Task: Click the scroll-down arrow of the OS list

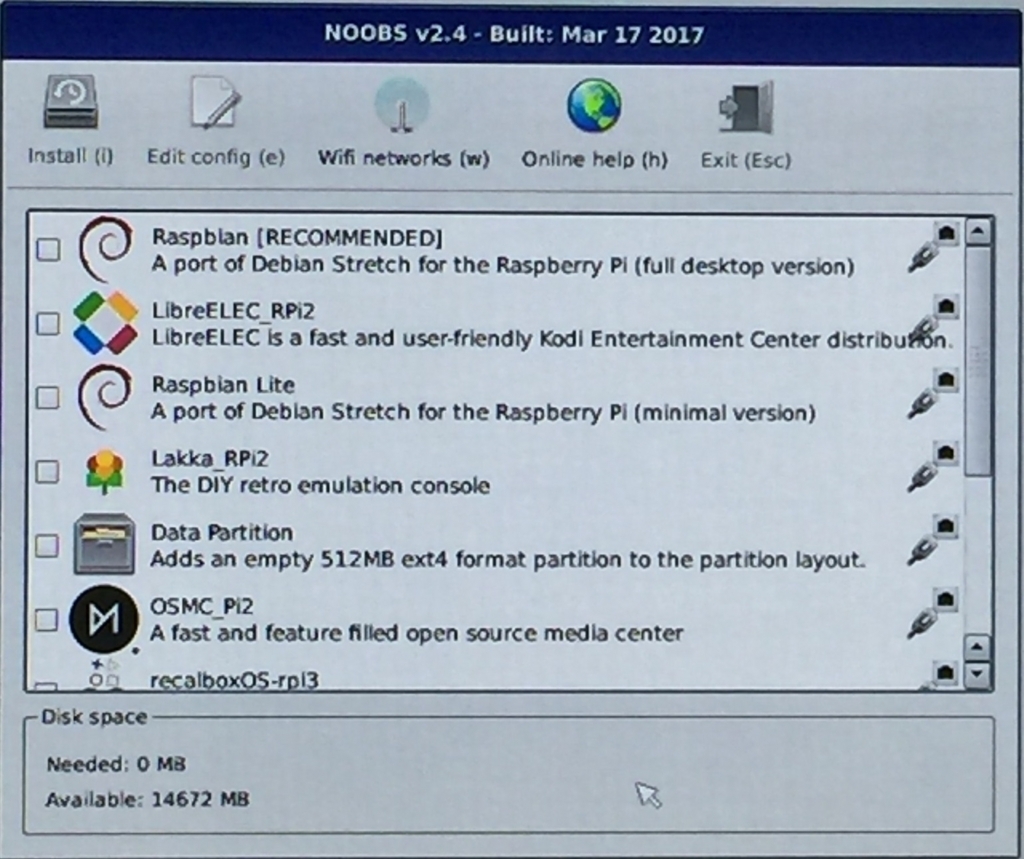Action: 977,673
